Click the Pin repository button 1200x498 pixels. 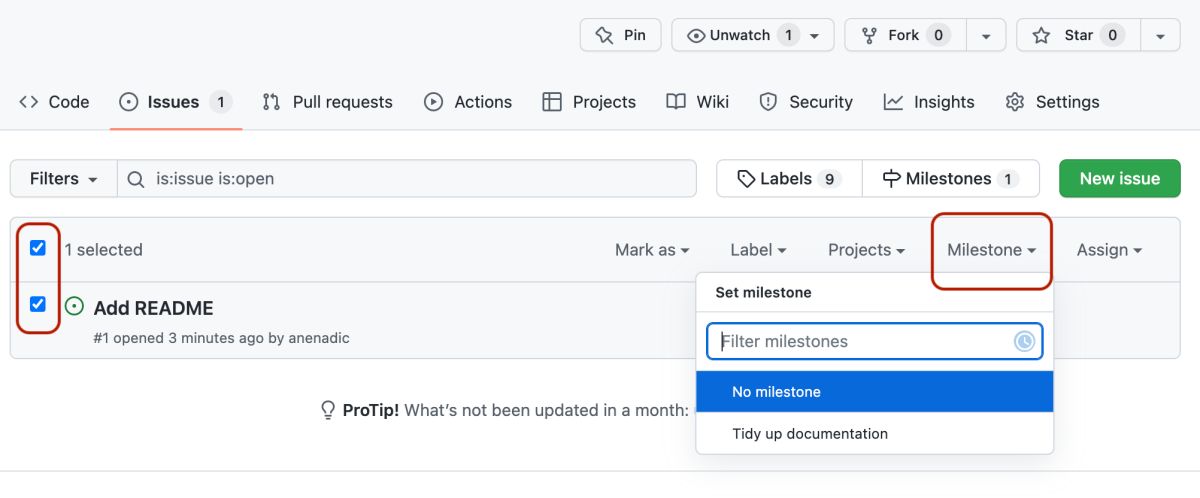tap(620, 35)
